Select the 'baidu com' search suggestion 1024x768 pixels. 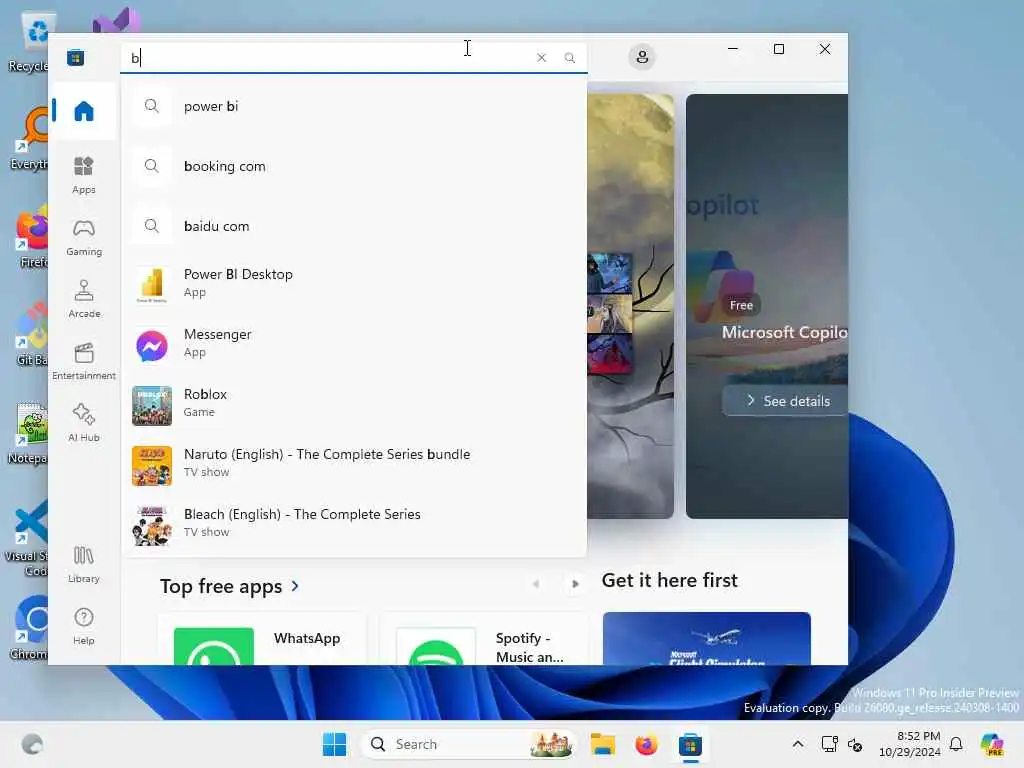click(x=354, y=226)
